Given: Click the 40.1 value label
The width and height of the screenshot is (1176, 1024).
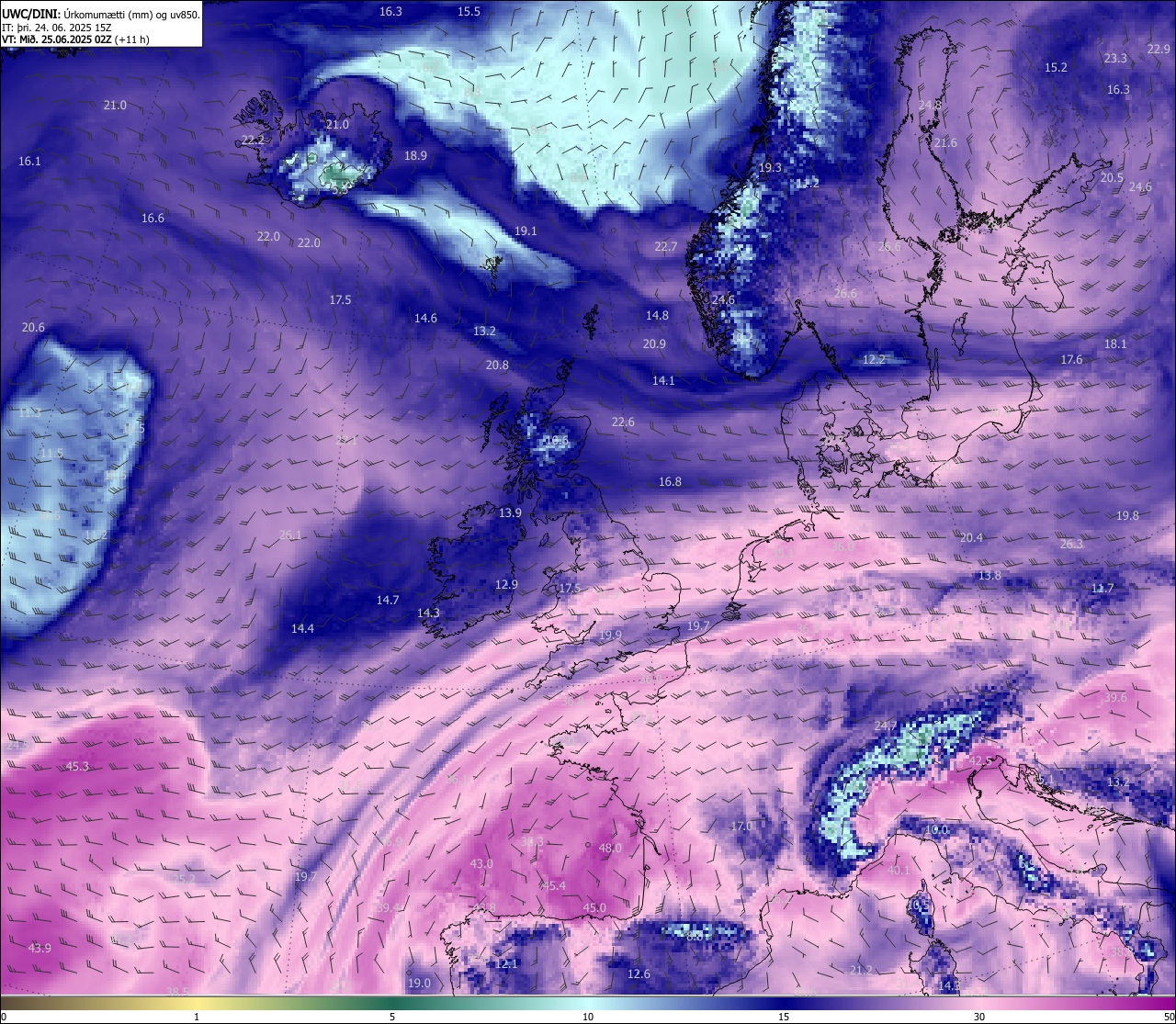Looking at the screenshot, I should click(899, 870).
